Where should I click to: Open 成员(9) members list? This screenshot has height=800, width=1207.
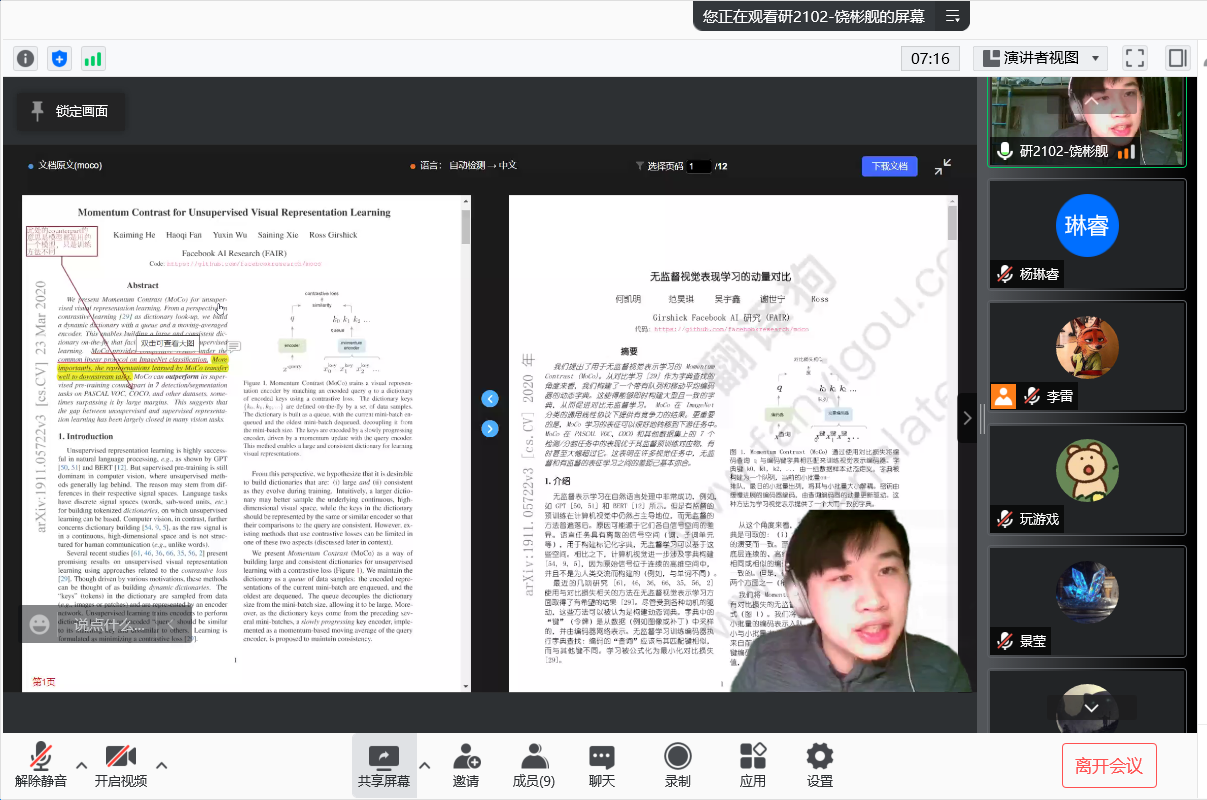534,765
